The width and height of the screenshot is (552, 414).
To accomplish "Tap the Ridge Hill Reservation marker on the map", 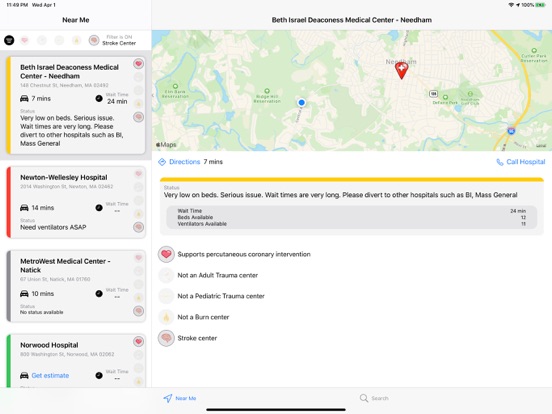I will pyautogui.click(x=267, y=91).
